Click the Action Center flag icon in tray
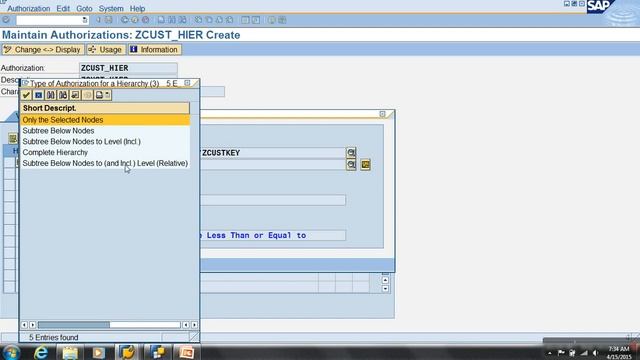 coord(562,353)
